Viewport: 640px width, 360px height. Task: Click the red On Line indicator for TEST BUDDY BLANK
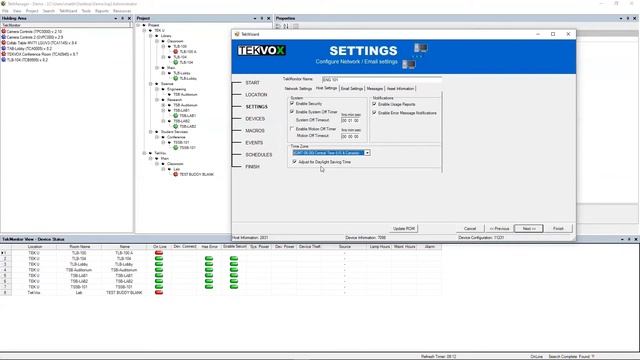coord(159,293)
